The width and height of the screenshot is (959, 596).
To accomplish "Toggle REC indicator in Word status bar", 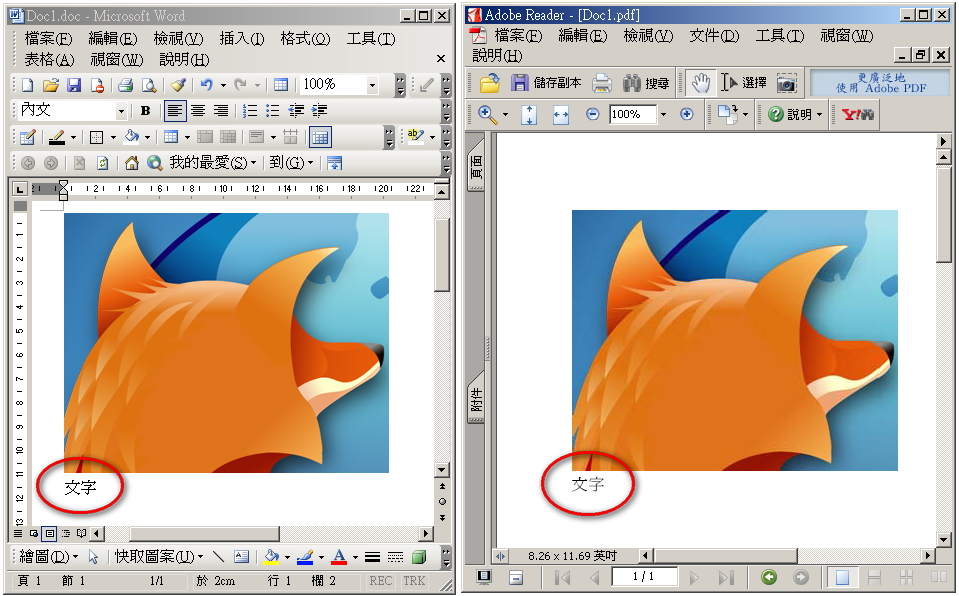I will pos(380,581).
